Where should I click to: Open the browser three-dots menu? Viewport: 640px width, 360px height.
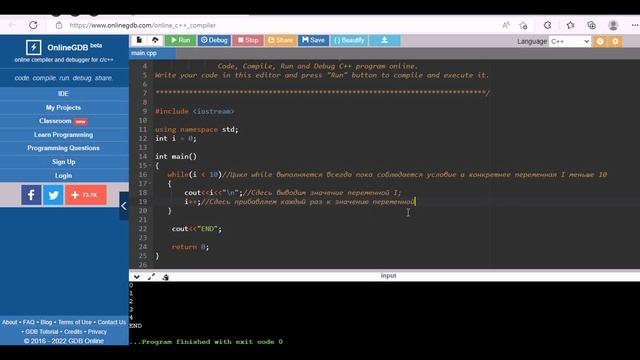635,25
